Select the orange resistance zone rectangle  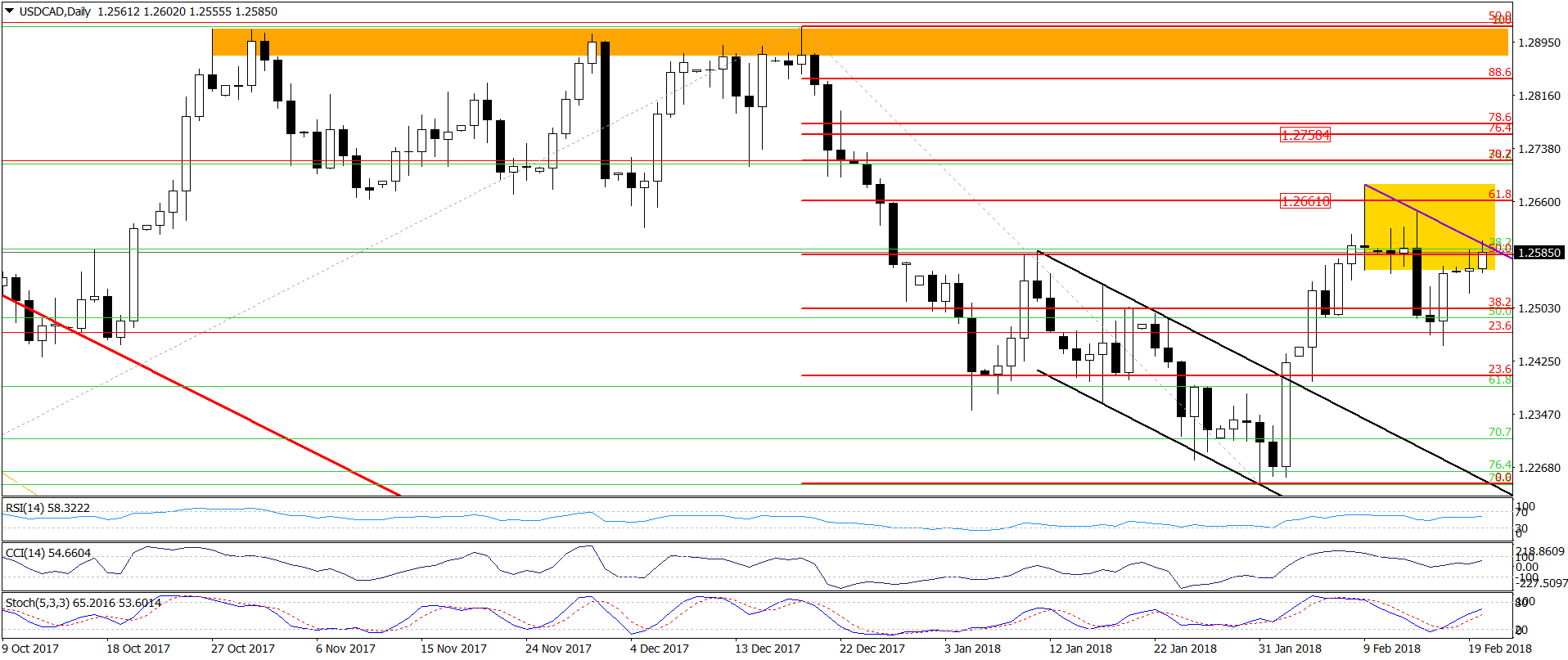[x=859, y=42]
